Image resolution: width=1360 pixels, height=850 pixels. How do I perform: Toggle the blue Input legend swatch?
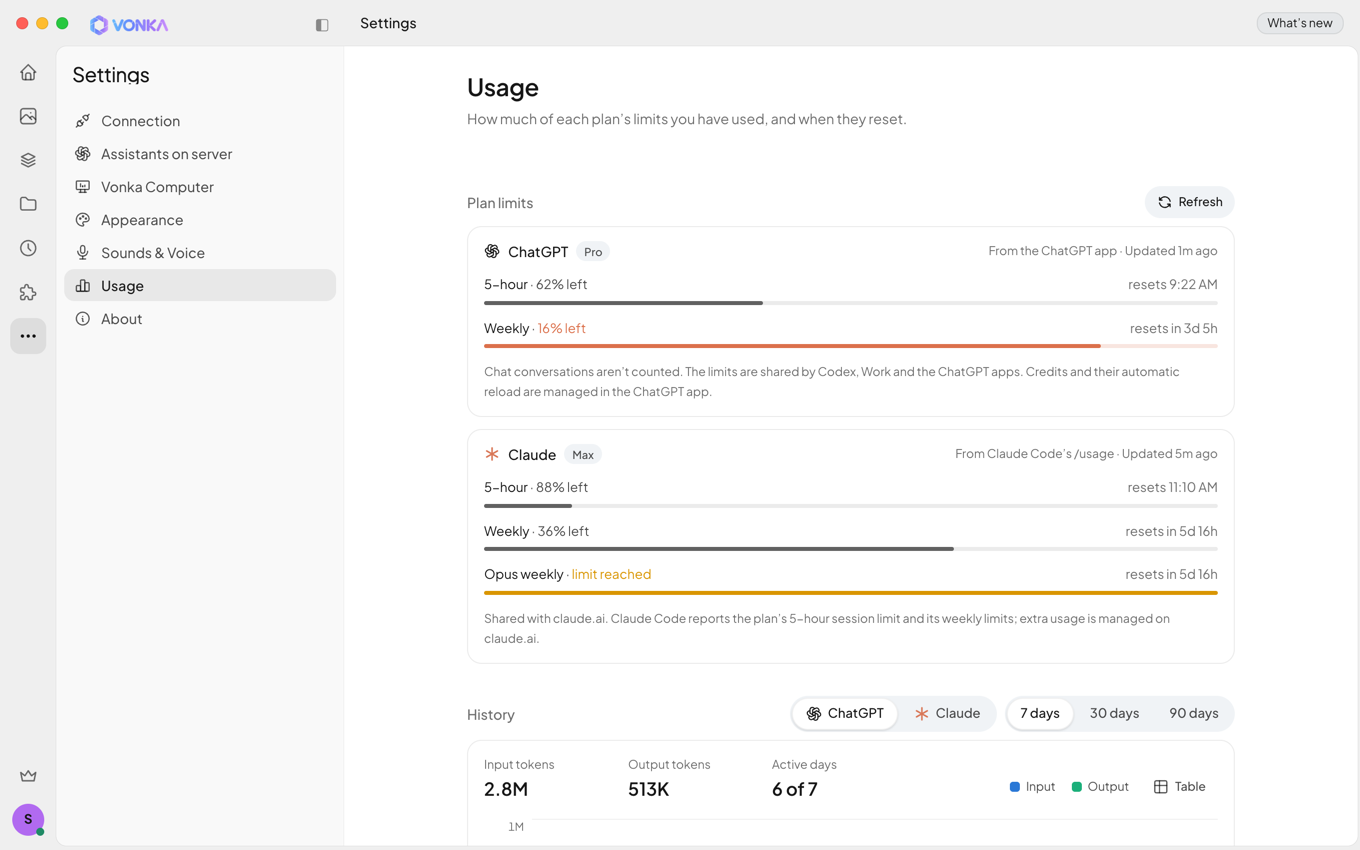pos(1015,787)
